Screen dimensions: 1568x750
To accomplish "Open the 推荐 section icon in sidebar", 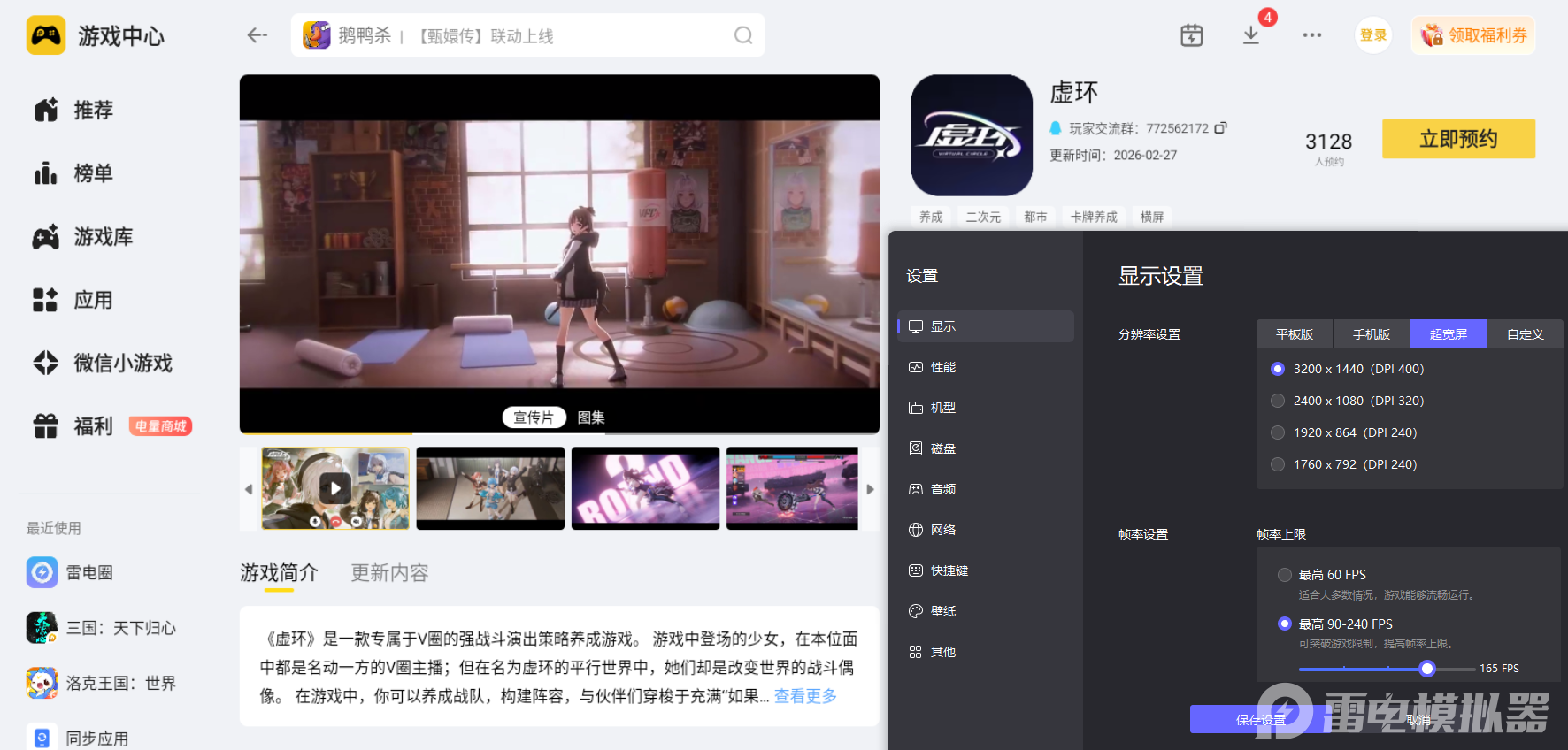I will coord(46,110).
